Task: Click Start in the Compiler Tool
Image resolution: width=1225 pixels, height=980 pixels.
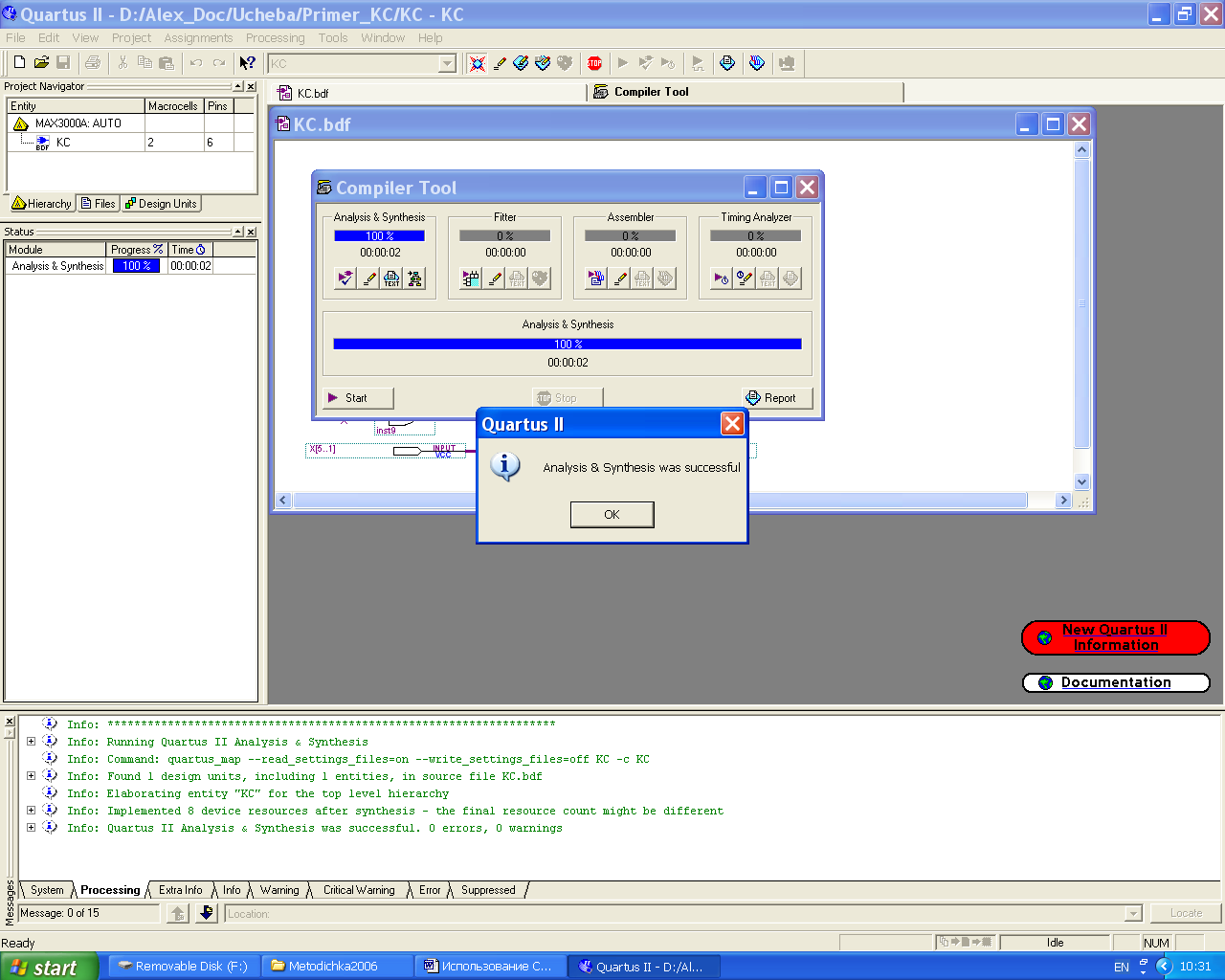Action: [x=358, y=397]
